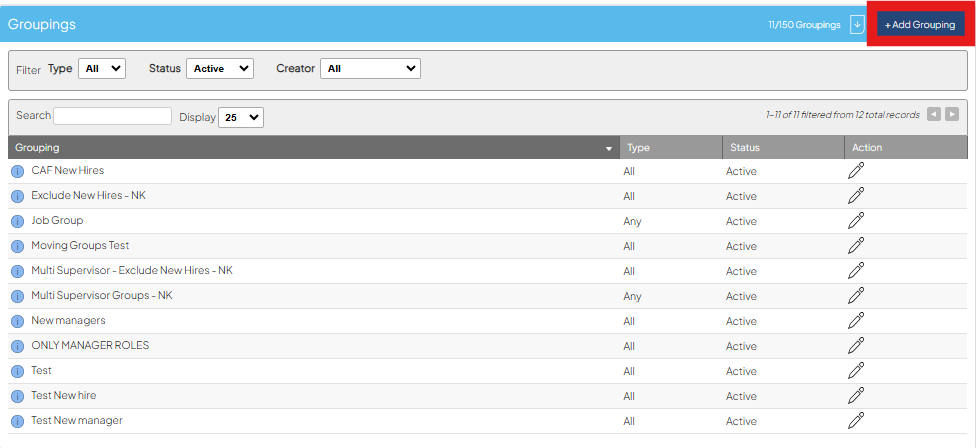Viewport: 976px width, 448px height.
Task: Edit the Job Group grouping
Action: tap(856, 220)
